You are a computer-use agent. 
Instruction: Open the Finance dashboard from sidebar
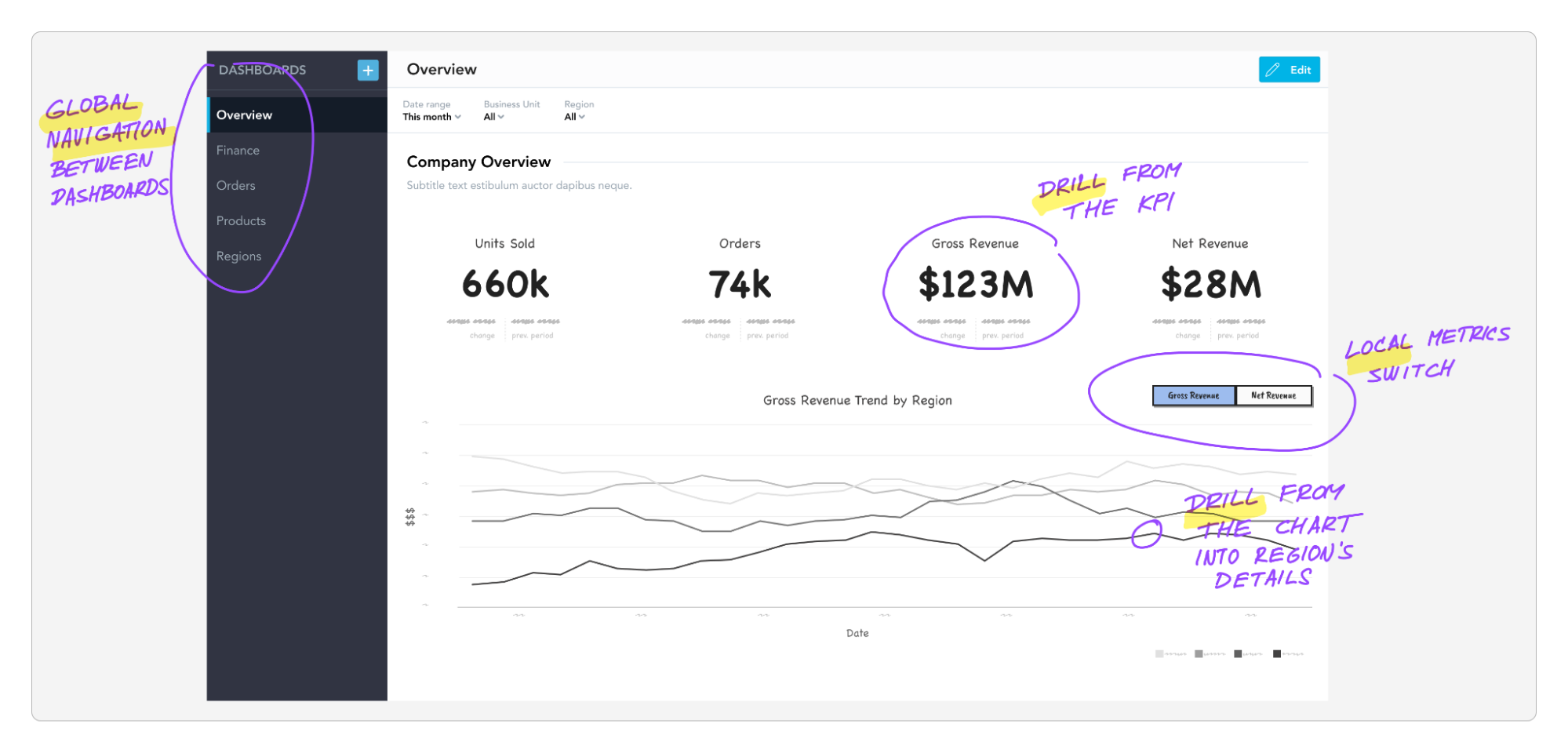click(x=238, y=151)
